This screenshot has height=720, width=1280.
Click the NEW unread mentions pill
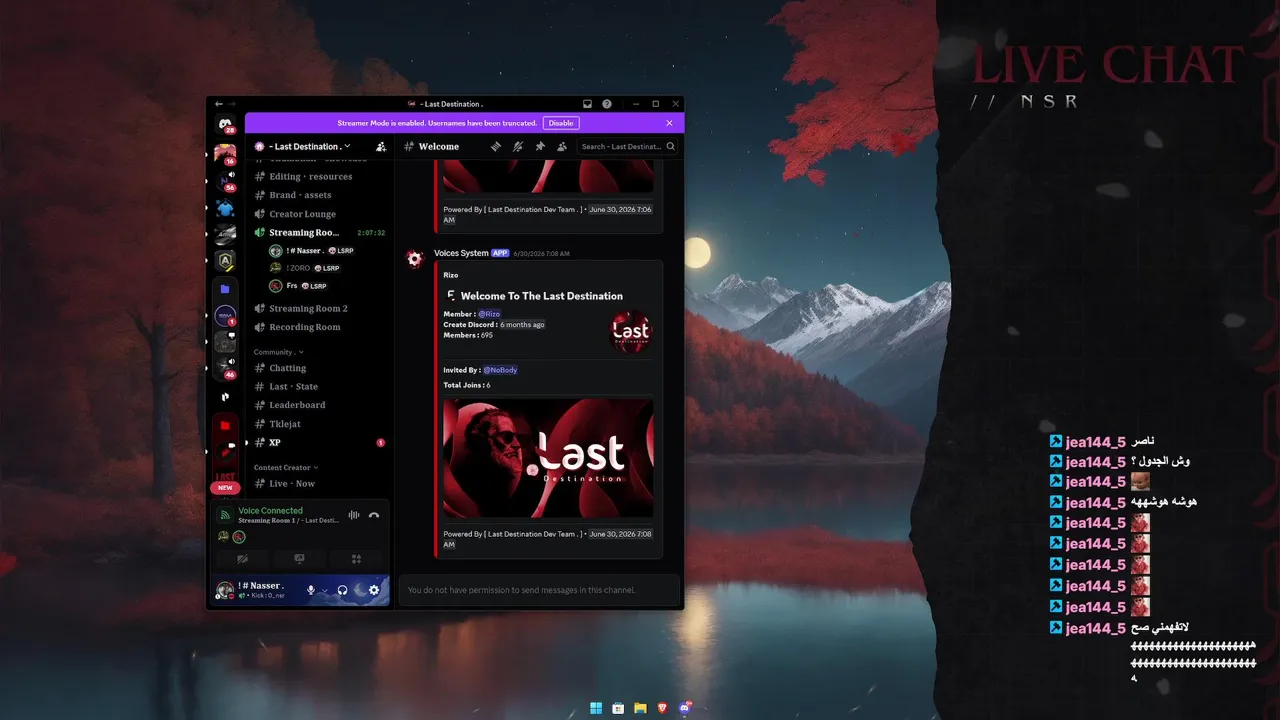[x=225, y=488]
